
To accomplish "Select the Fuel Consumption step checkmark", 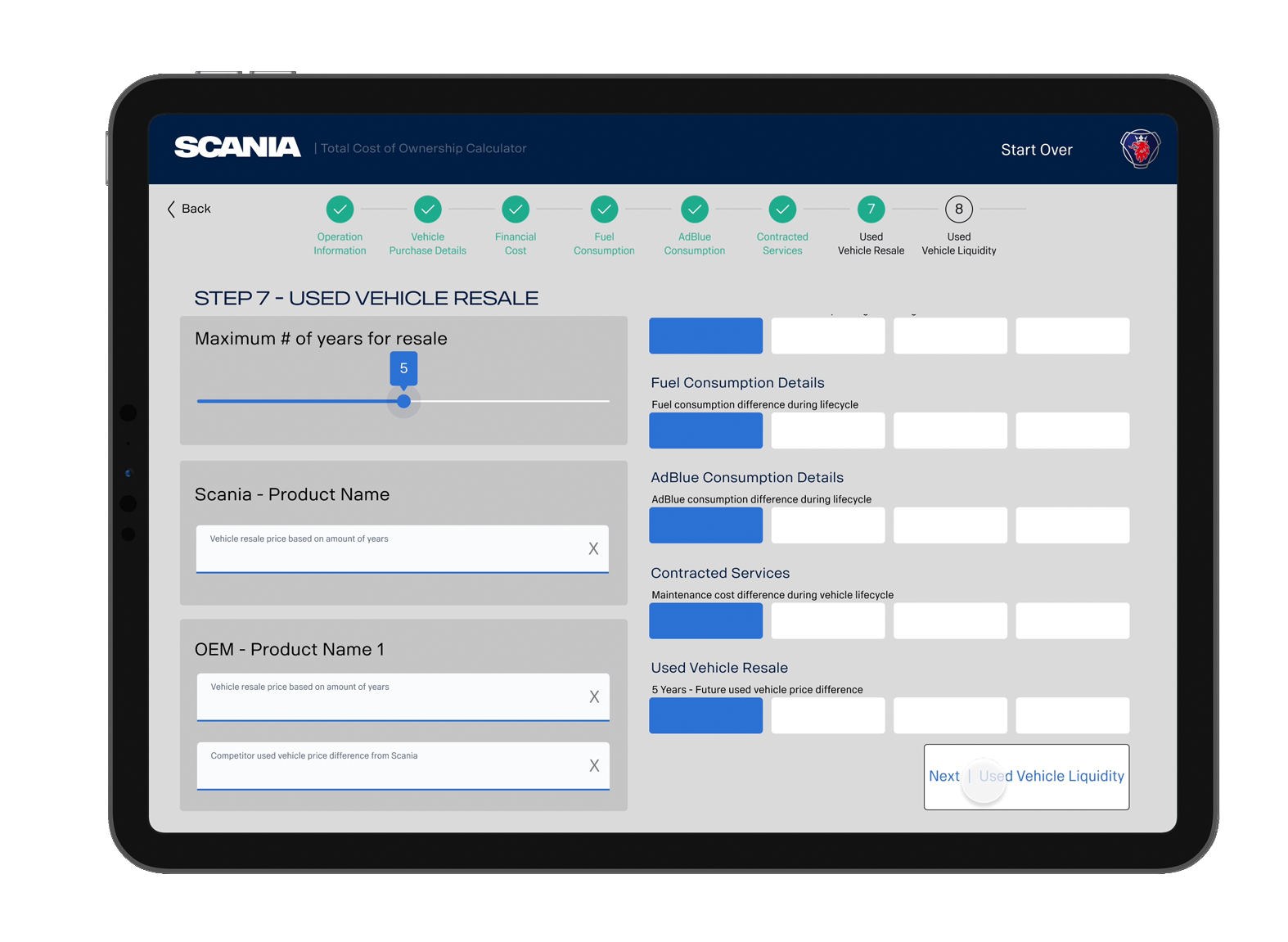I will [x=604, y=209].
